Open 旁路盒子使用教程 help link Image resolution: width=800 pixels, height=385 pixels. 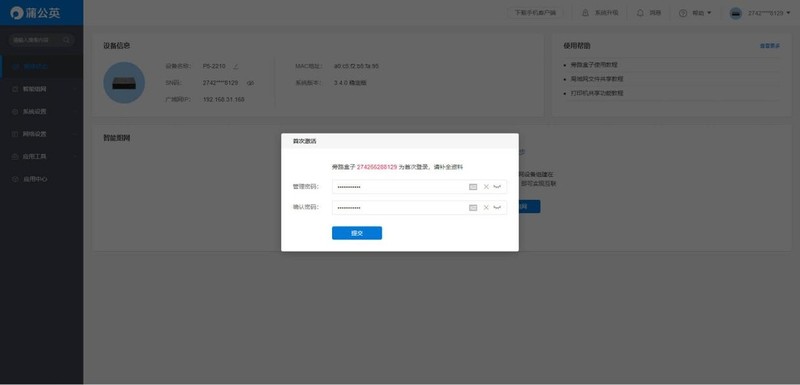point(594,65)
